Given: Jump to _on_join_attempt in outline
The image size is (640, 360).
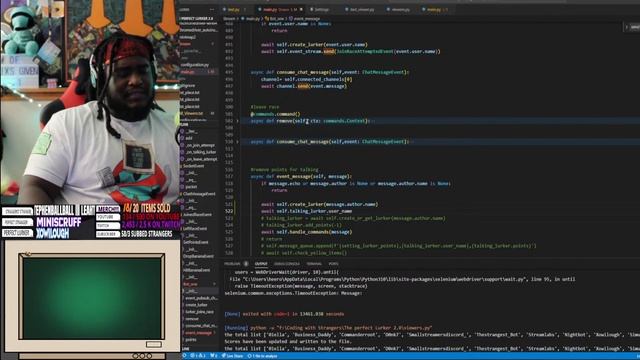Looking at the screenshot, I should [200, 145].
